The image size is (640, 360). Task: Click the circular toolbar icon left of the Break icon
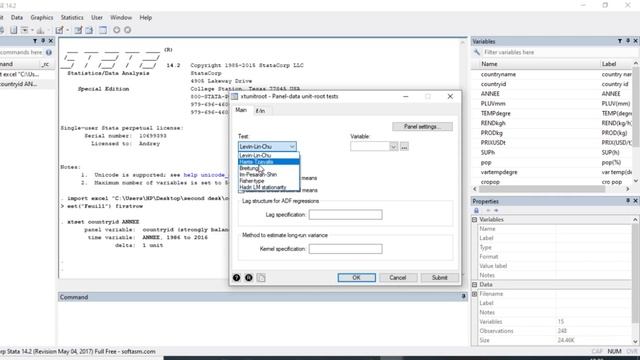[x=117, y=30]
